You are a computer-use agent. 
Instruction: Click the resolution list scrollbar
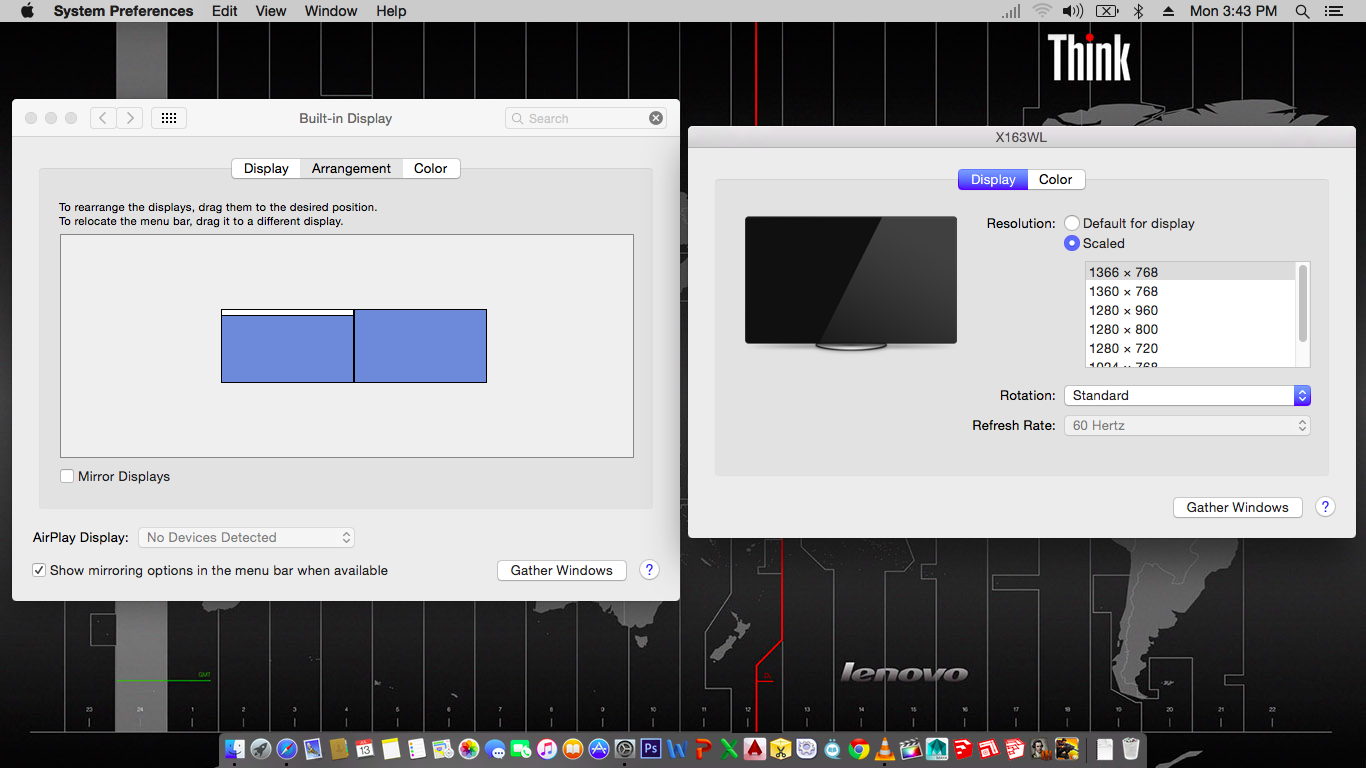coord(1302,302)
